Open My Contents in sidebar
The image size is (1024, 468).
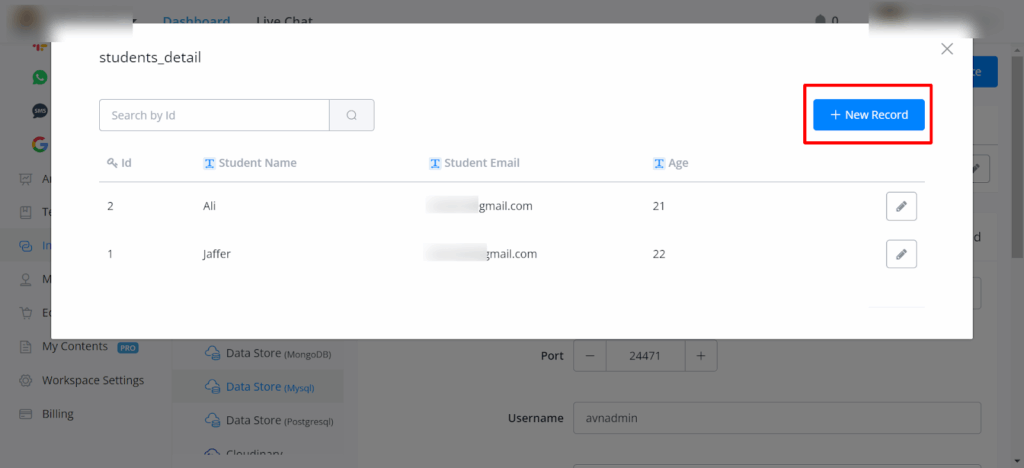click(74, 346)
